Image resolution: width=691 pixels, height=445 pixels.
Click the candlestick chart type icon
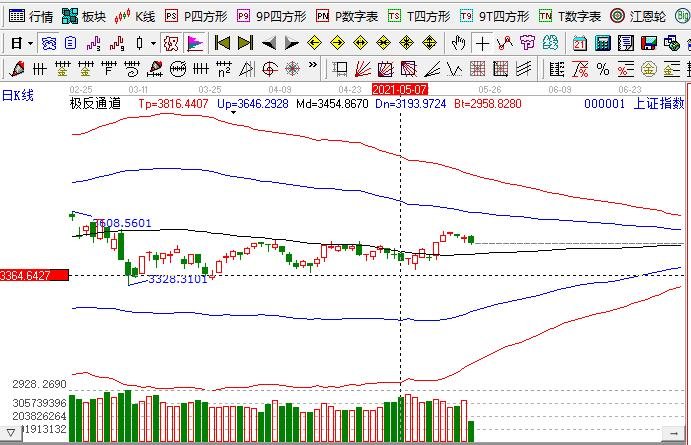139,43
